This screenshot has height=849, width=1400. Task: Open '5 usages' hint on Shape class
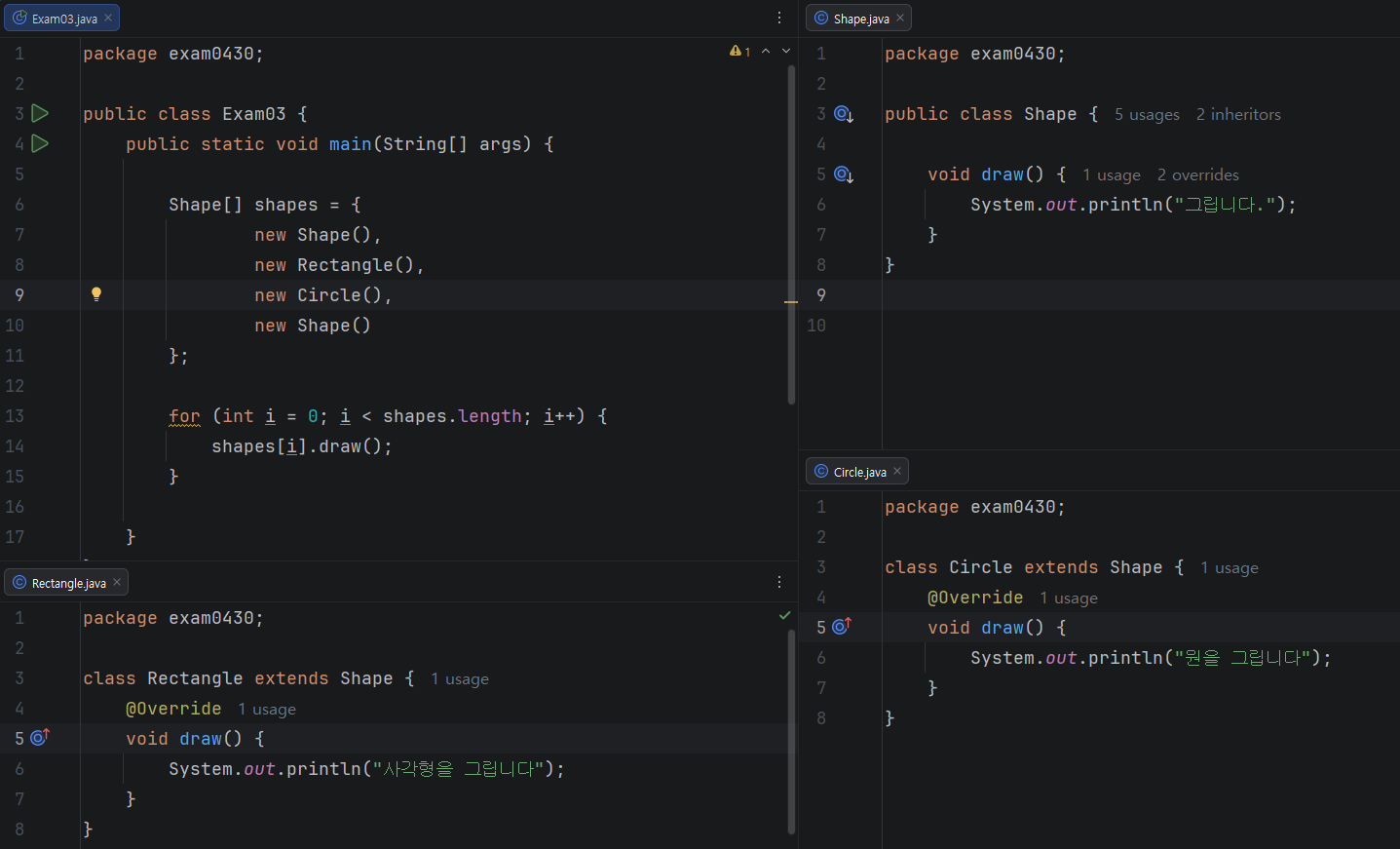tap(1147, 115)
